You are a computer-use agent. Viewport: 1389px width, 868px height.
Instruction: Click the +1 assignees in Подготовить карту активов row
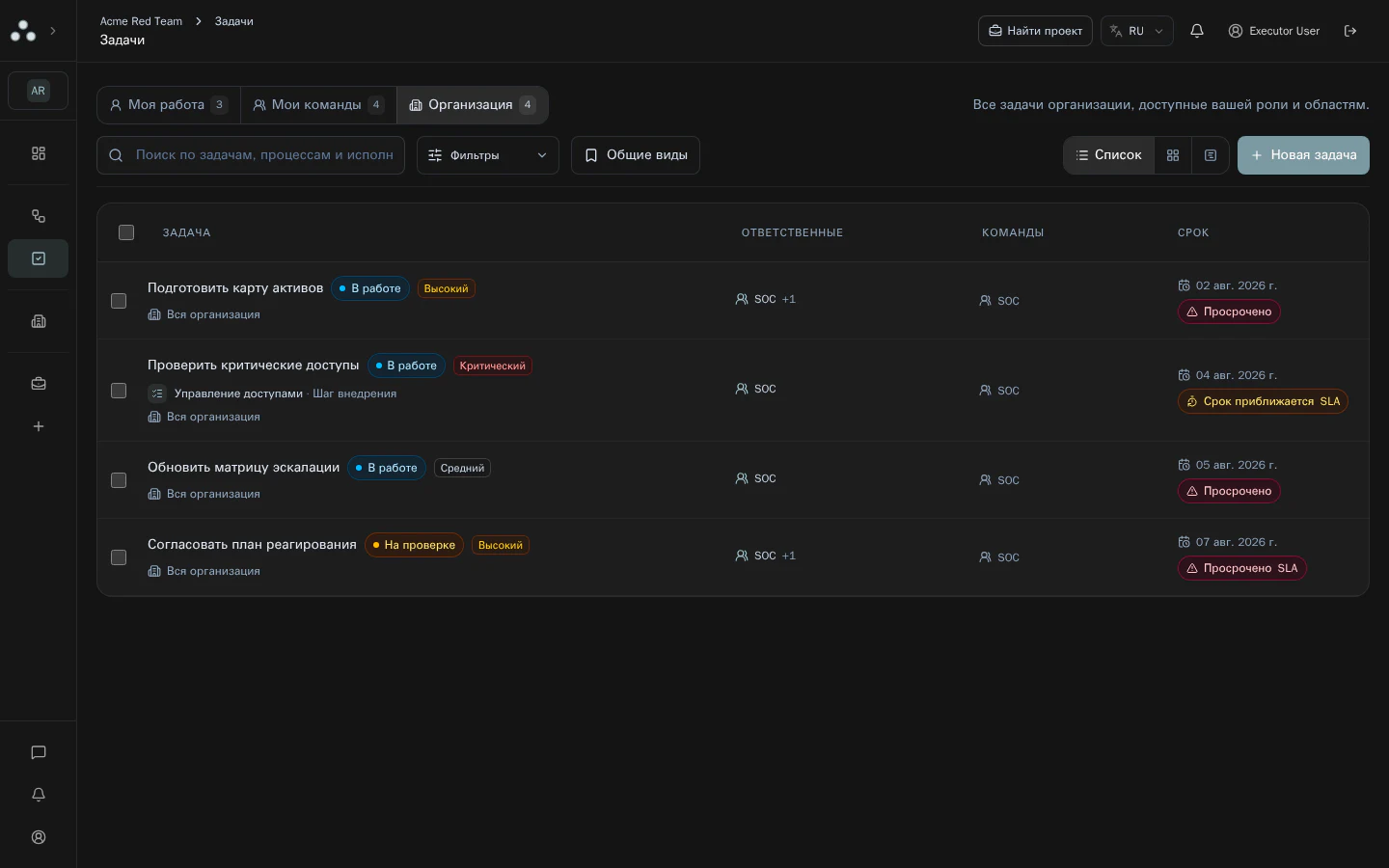[x=789, y=299]
